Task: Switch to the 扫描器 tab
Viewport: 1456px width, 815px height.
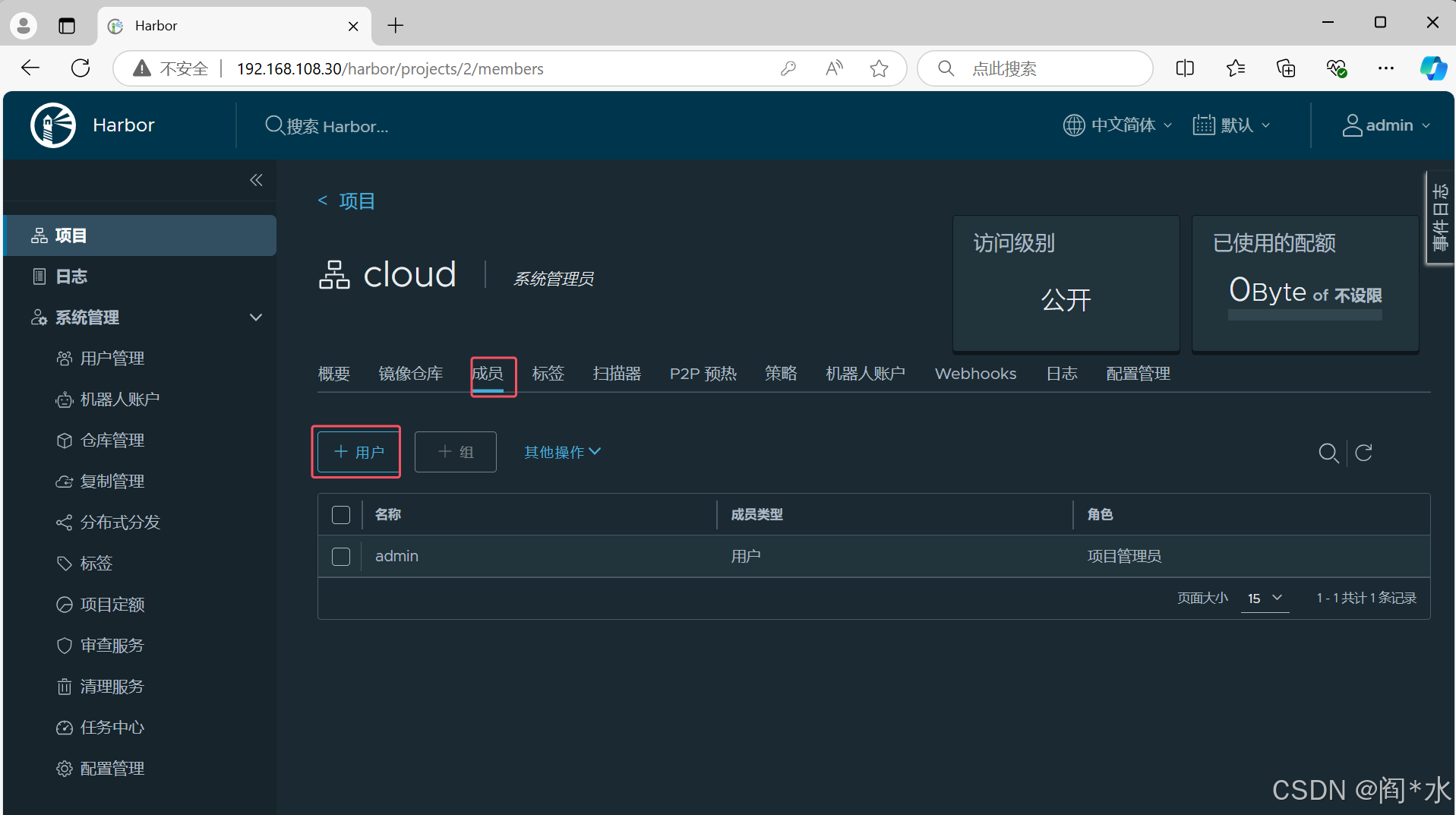Action: pyautogui.click(x=617, y=374)
